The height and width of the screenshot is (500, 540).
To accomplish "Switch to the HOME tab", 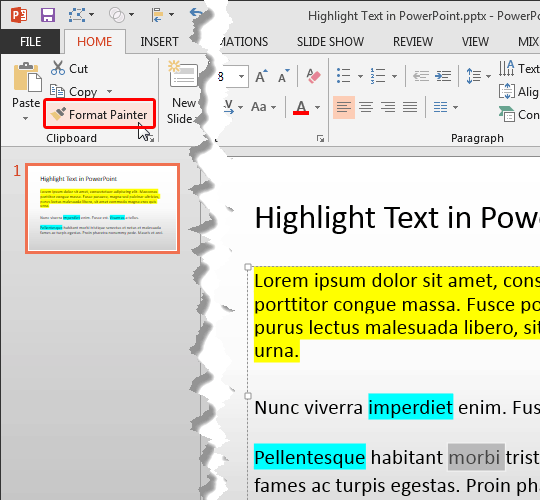I will click(x=94, y=42).
